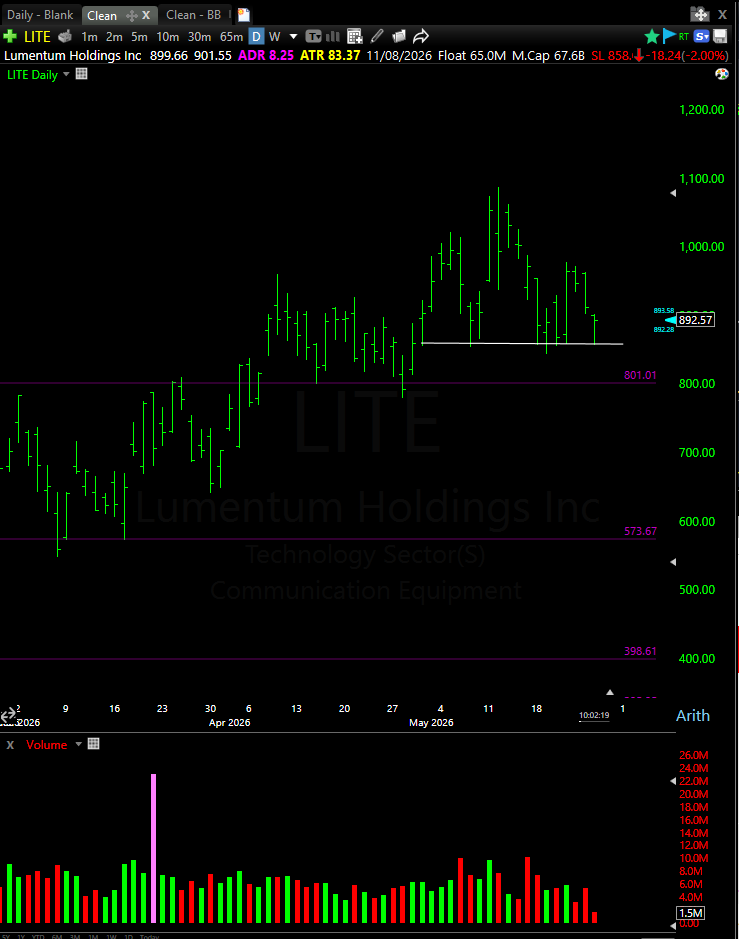
Task: Click the 398.61 price level label
Action: (x=640, y=651)
